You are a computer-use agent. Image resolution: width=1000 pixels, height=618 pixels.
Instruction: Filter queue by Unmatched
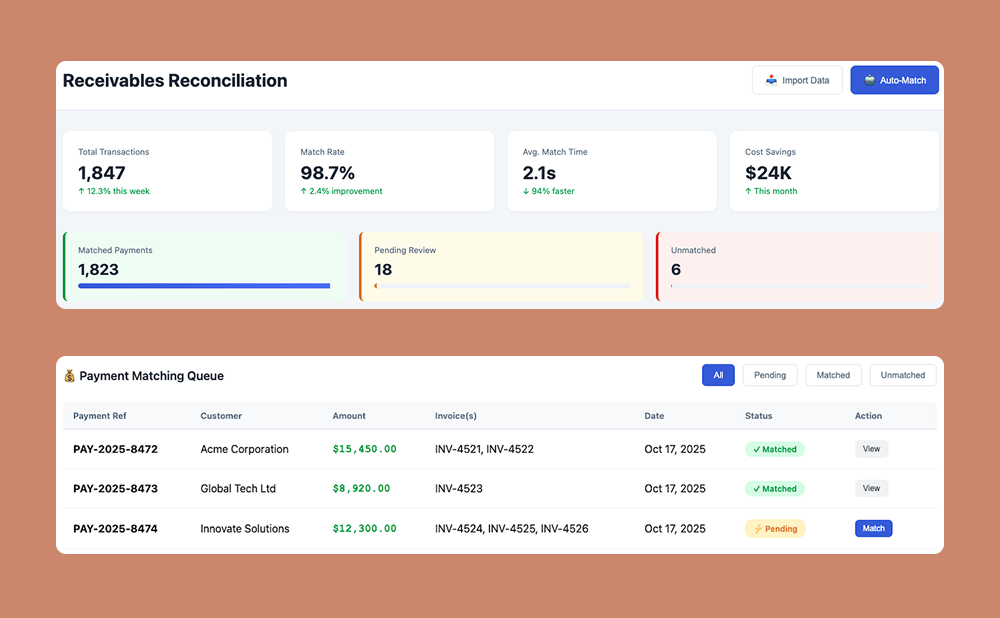[903, 375]
